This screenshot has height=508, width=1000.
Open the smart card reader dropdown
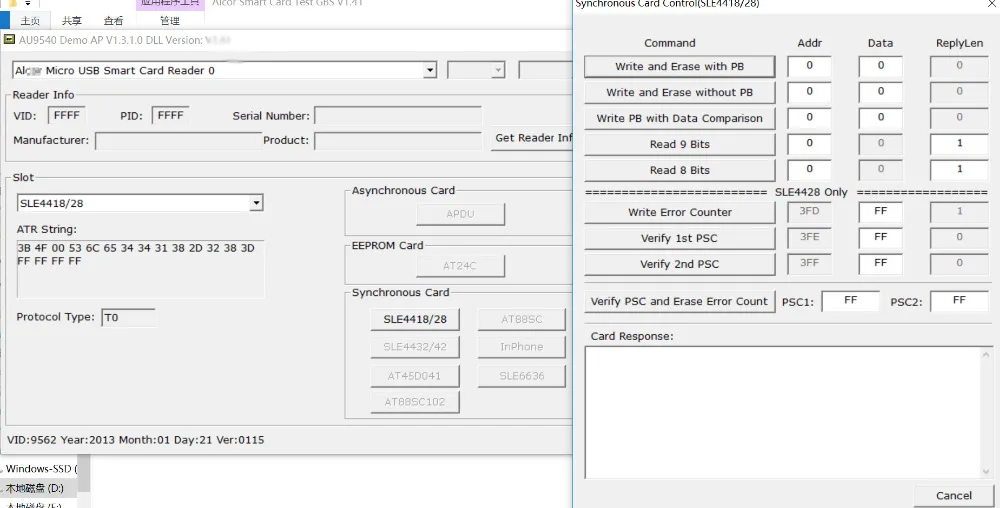point(430,70)
